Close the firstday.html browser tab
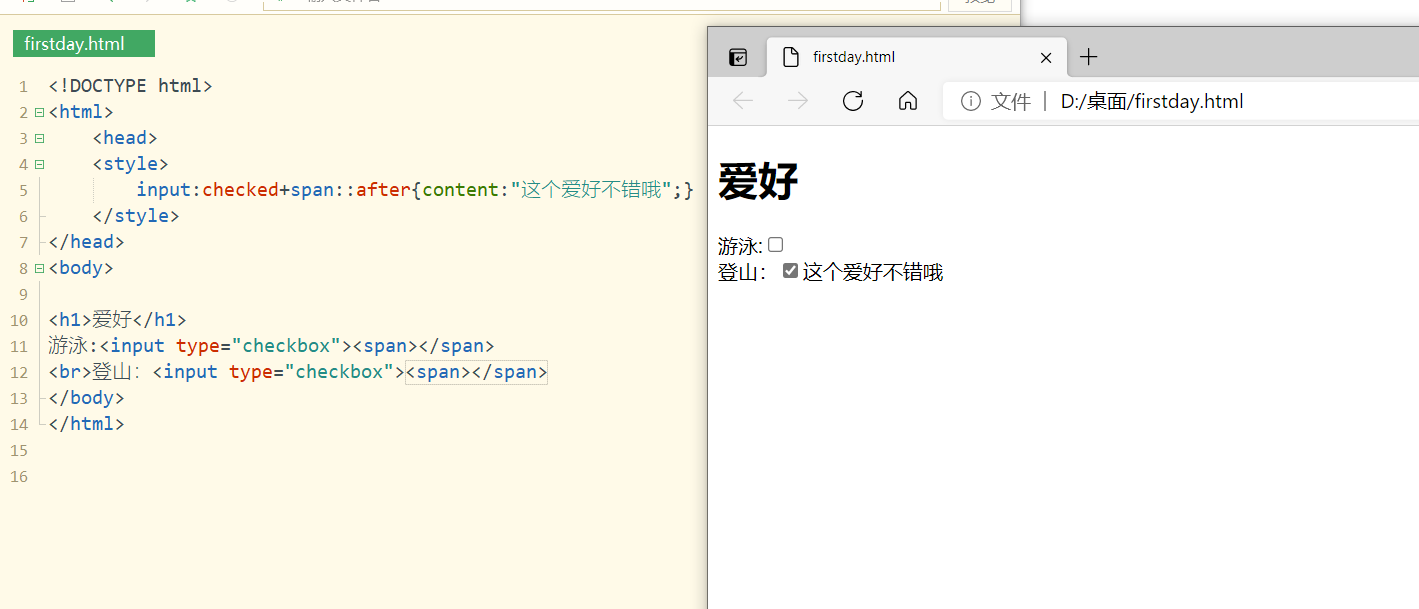This screenshot has width=1419, height=609. 1046,57
